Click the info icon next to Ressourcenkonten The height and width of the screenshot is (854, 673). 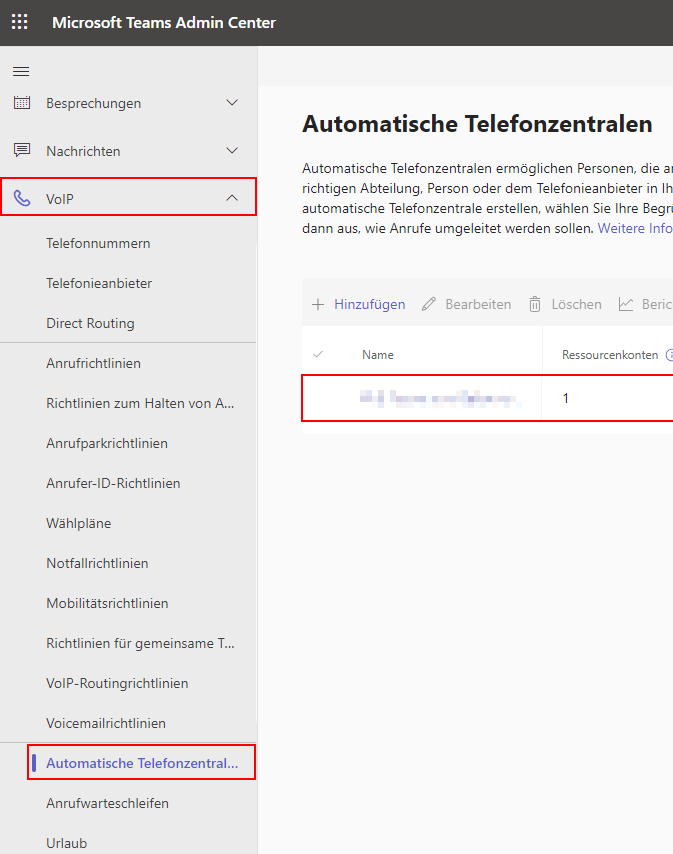pos(669,355)
